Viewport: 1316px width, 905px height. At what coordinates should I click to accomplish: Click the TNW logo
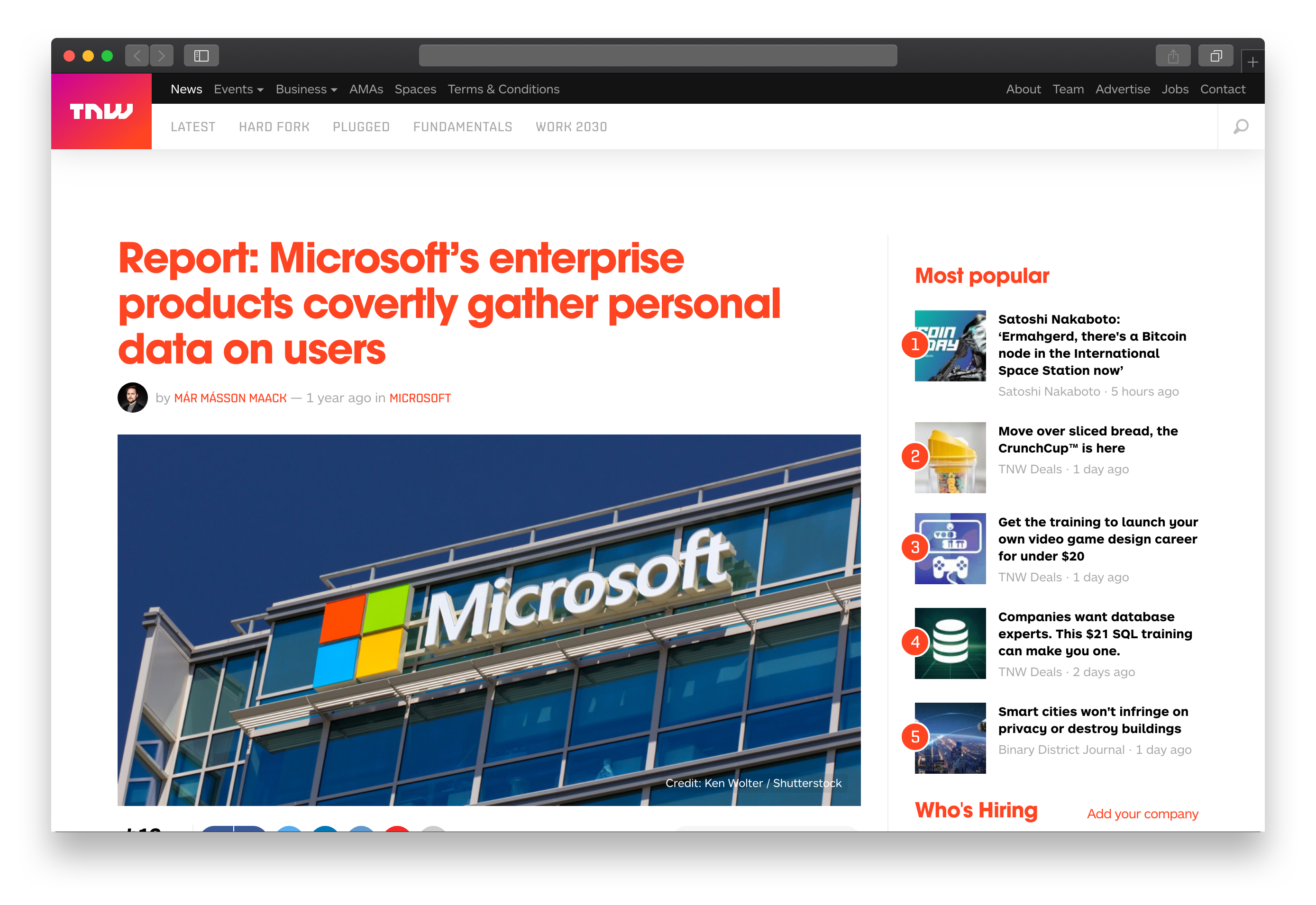click(101, 111)
